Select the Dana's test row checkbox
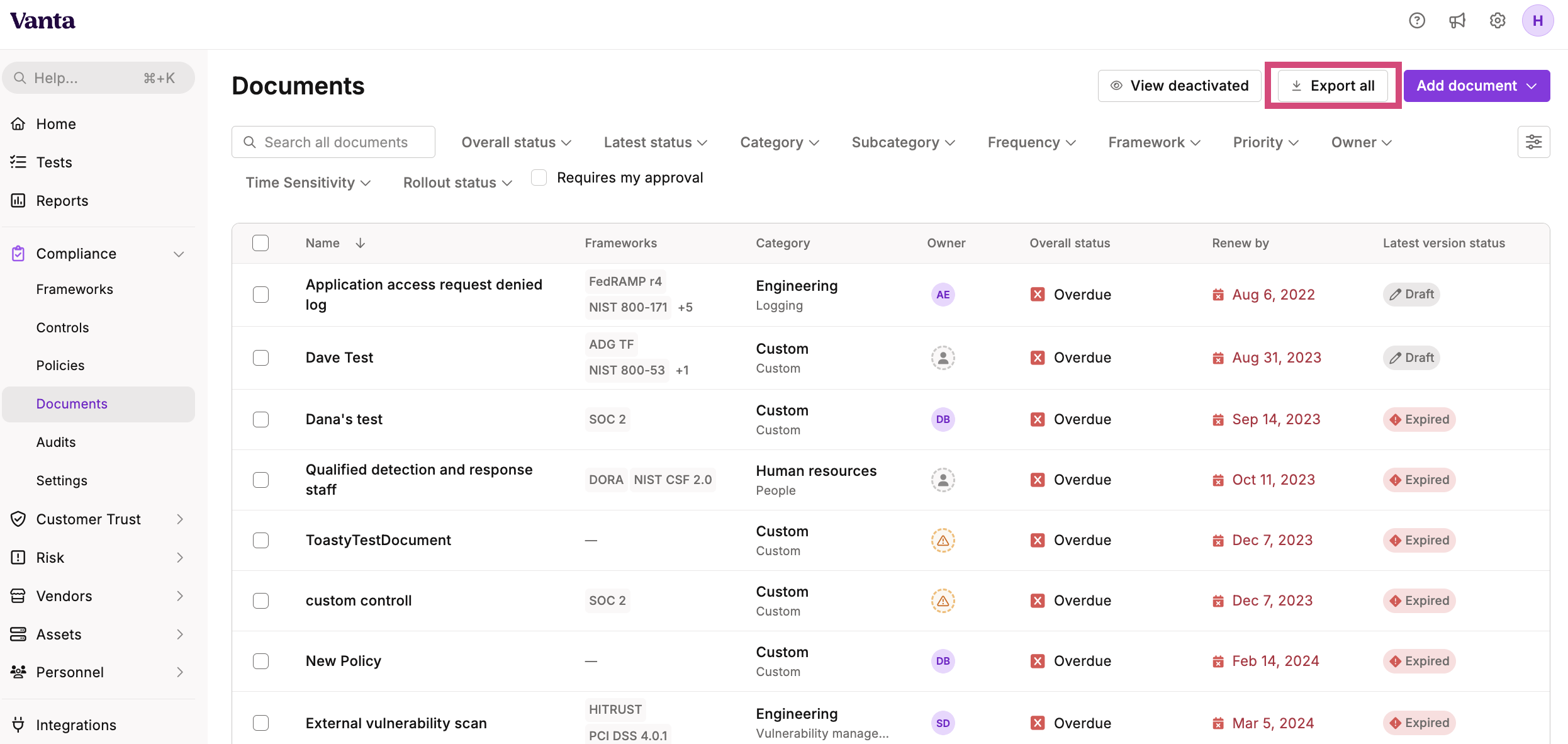This screenshot has height=744, width=1568. 260,419
